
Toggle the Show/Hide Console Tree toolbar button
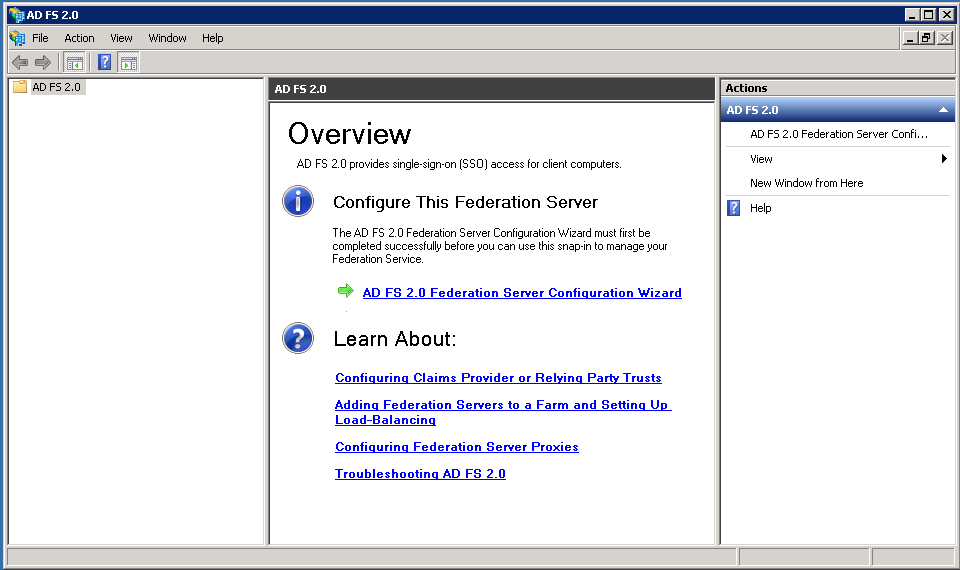[75, 62]
